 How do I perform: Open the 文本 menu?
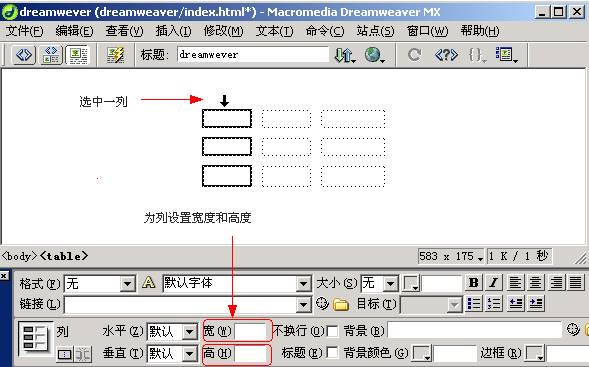pyautogui.click(x=274, y=31)
